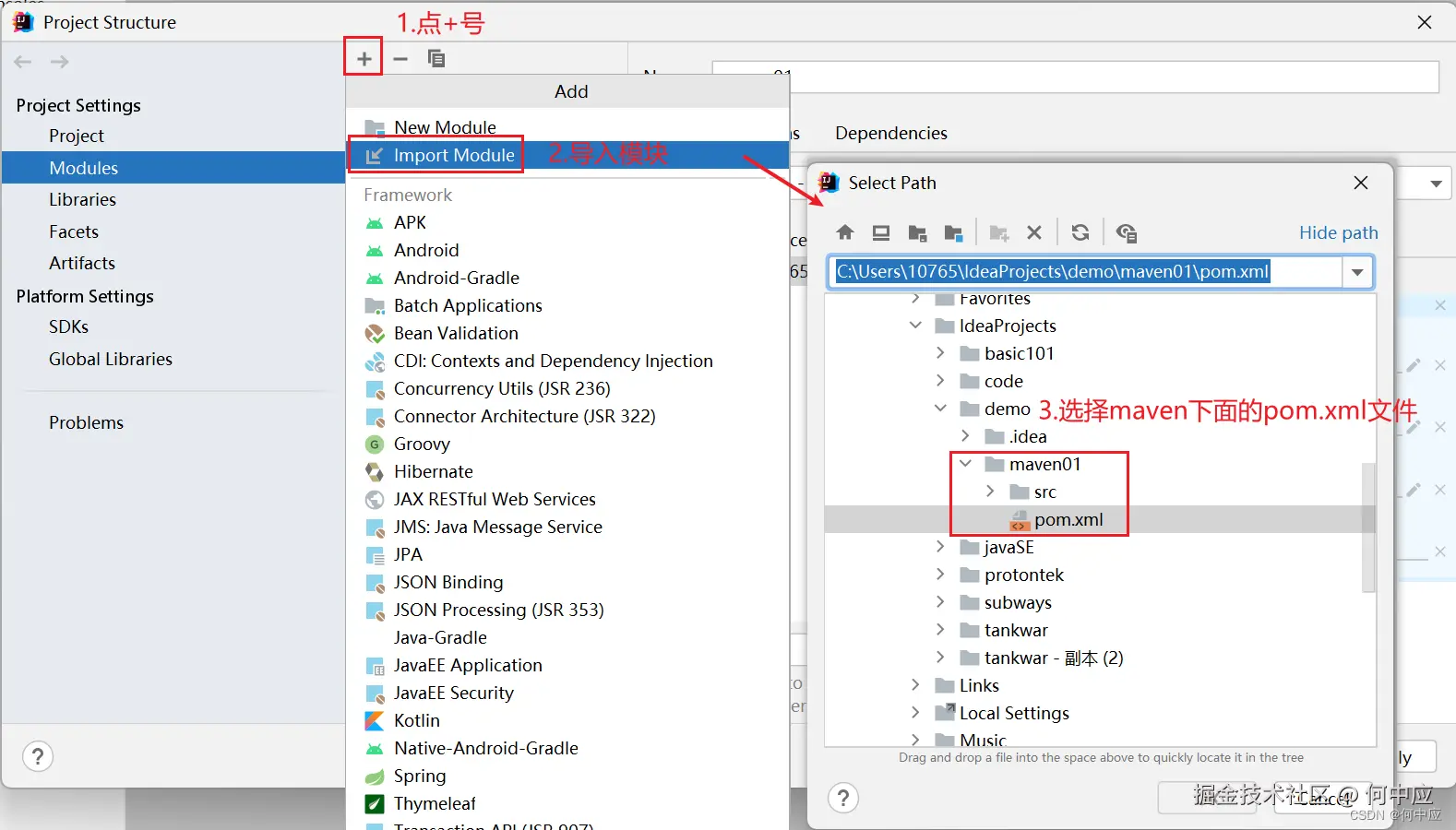Image resolution: width=1456 pixels, height=830 pixels.
Task: Collapse the demo folder
Action: pos(940,409)
